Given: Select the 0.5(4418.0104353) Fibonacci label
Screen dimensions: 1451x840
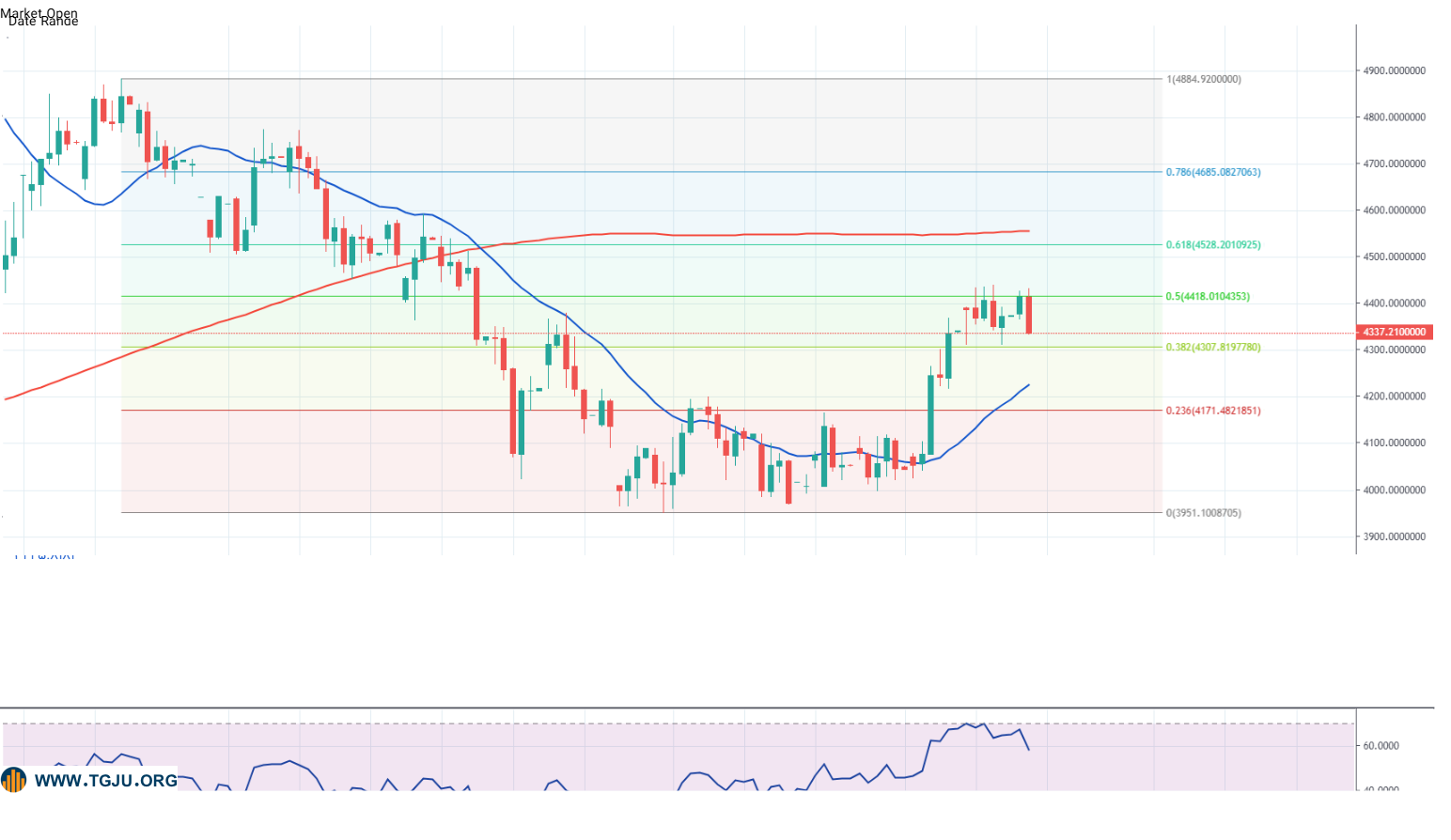Looking at the screenshot, I should point(1208,296).
